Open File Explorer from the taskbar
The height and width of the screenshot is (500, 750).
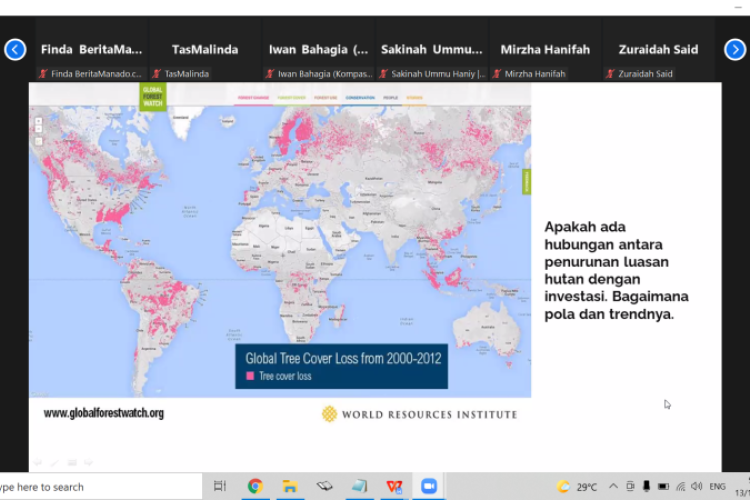(x=289, y=487)
